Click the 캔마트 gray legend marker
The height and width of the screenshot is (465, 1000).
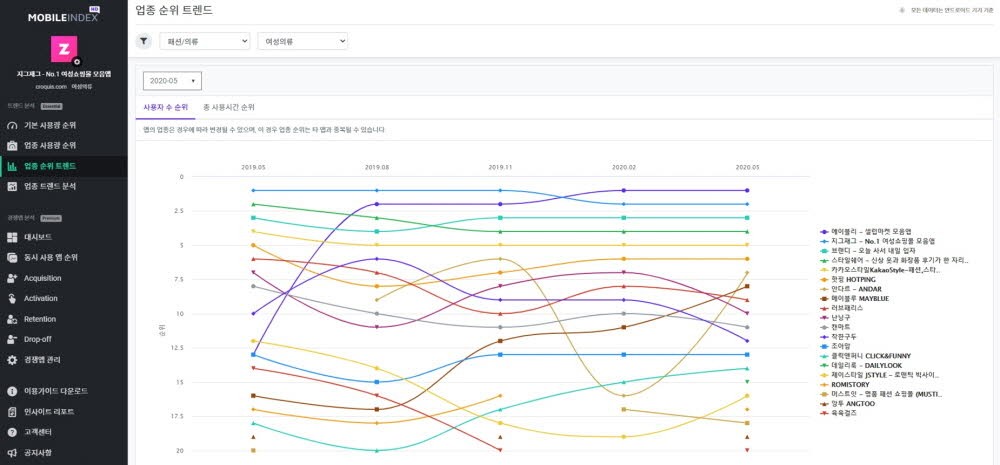point(824,327)
